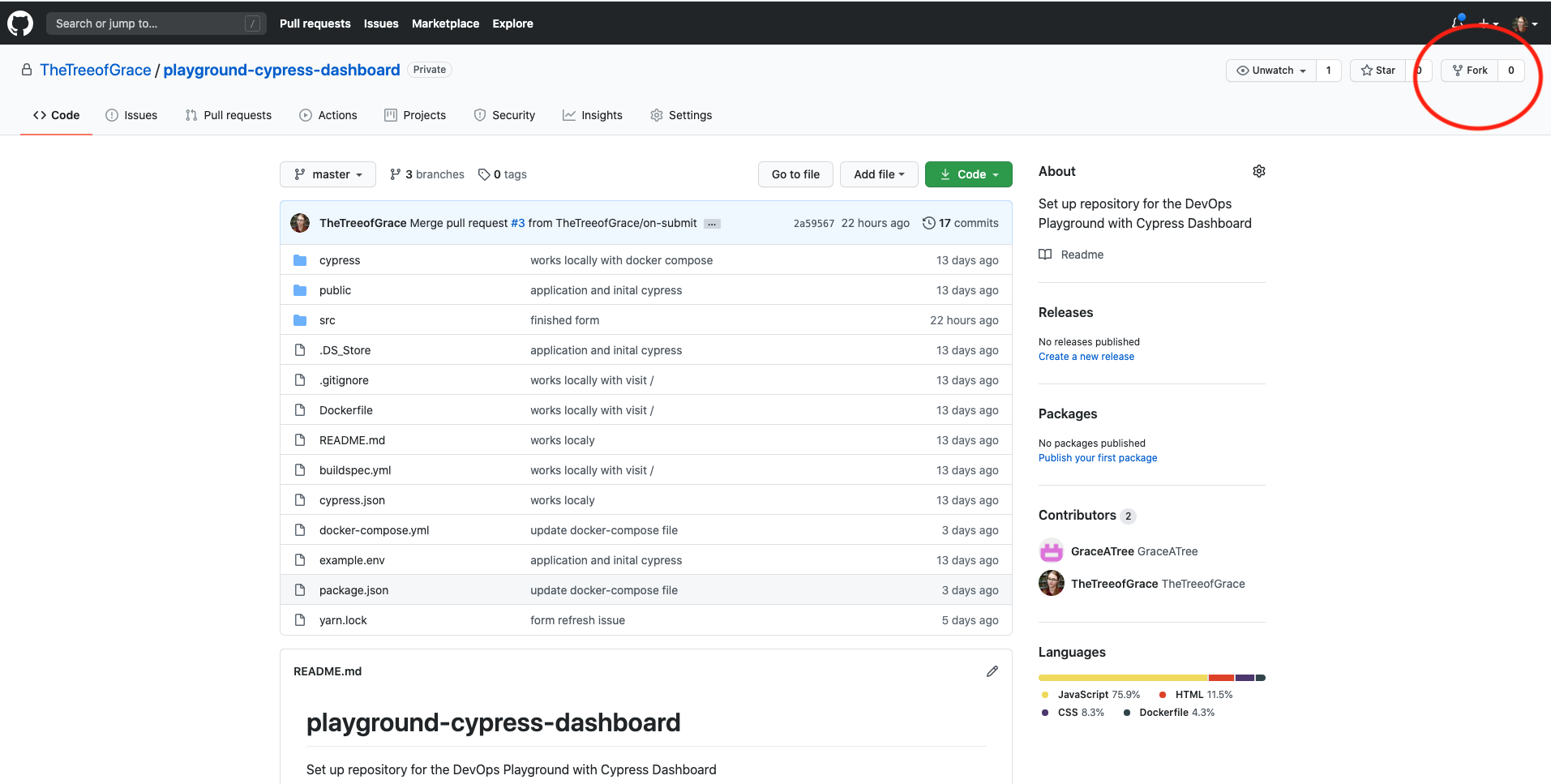
Task: Switch to the Actions tab
Action: [328, 115]
